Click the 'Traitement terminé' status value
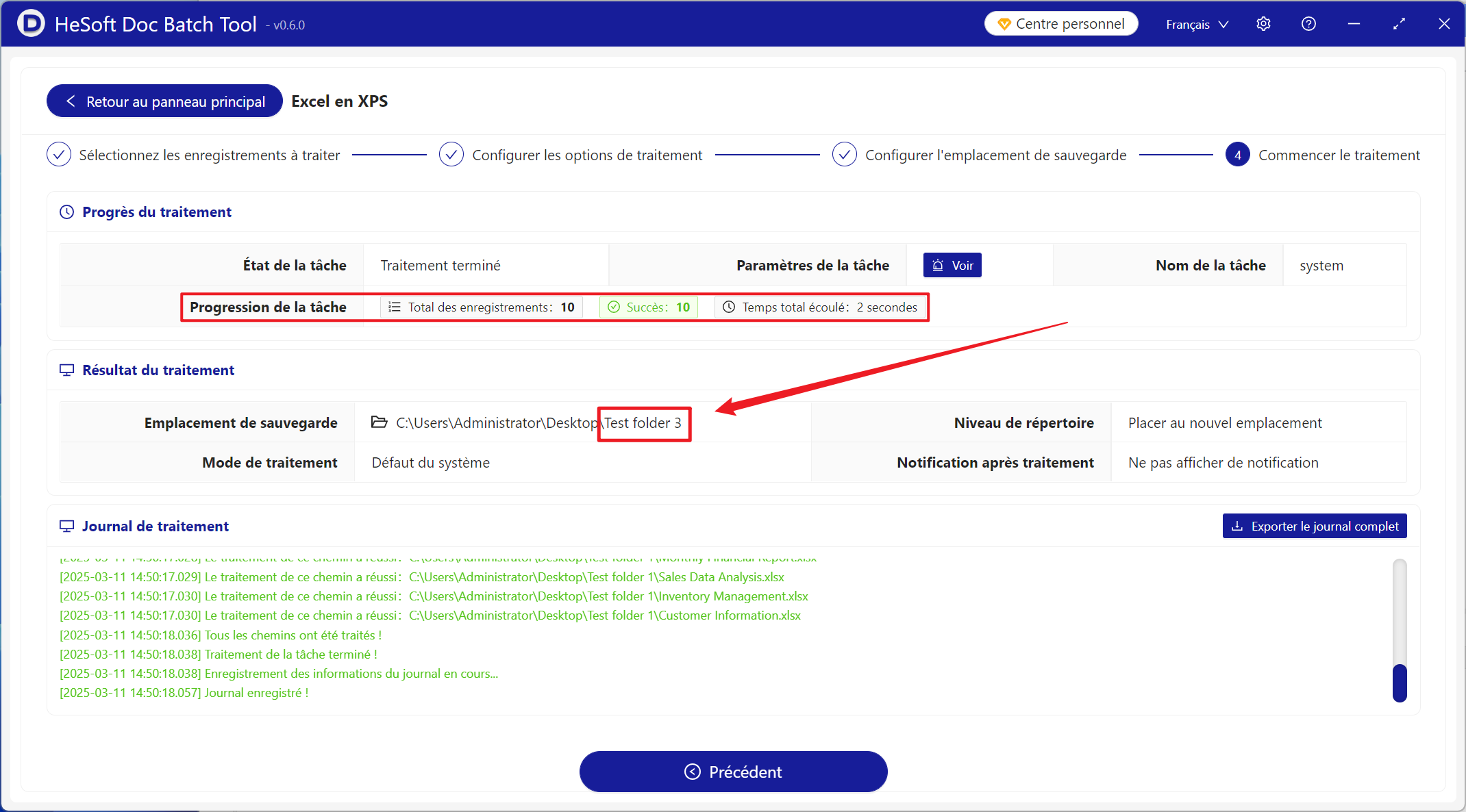The height and width of the screenshot is (812, 1466). point(440,266)
